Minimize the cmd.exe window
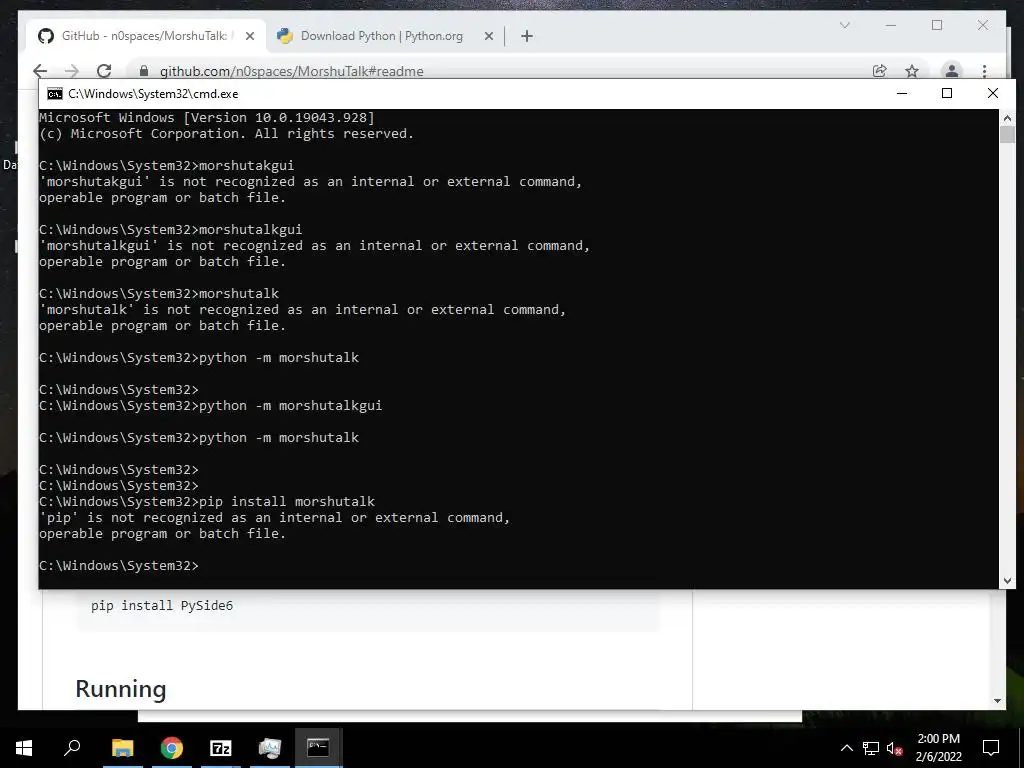 902,93
